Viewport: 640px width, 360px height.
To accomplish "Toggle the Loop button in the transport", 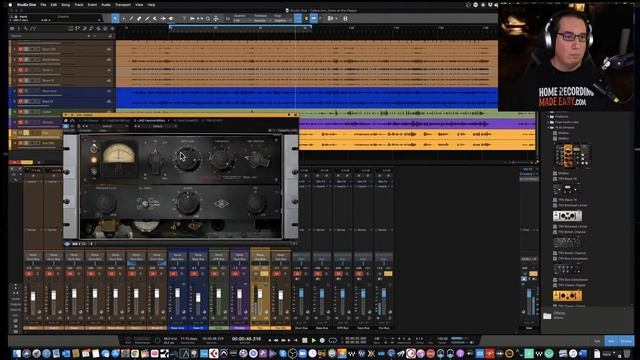I will [333, 340].
